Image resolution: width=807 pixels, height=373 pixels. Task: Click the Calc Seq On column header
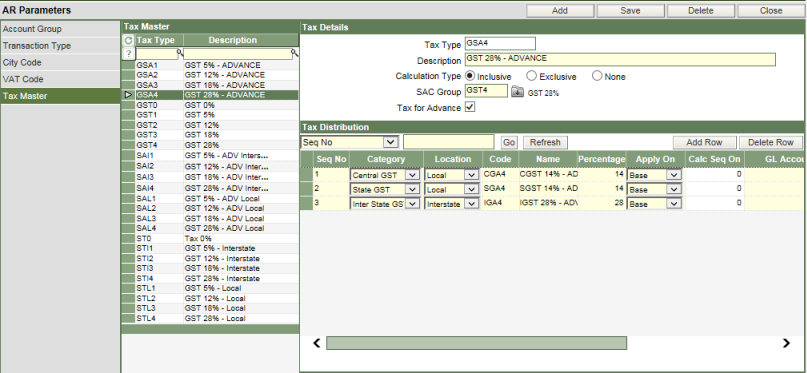tap(714, 159)
